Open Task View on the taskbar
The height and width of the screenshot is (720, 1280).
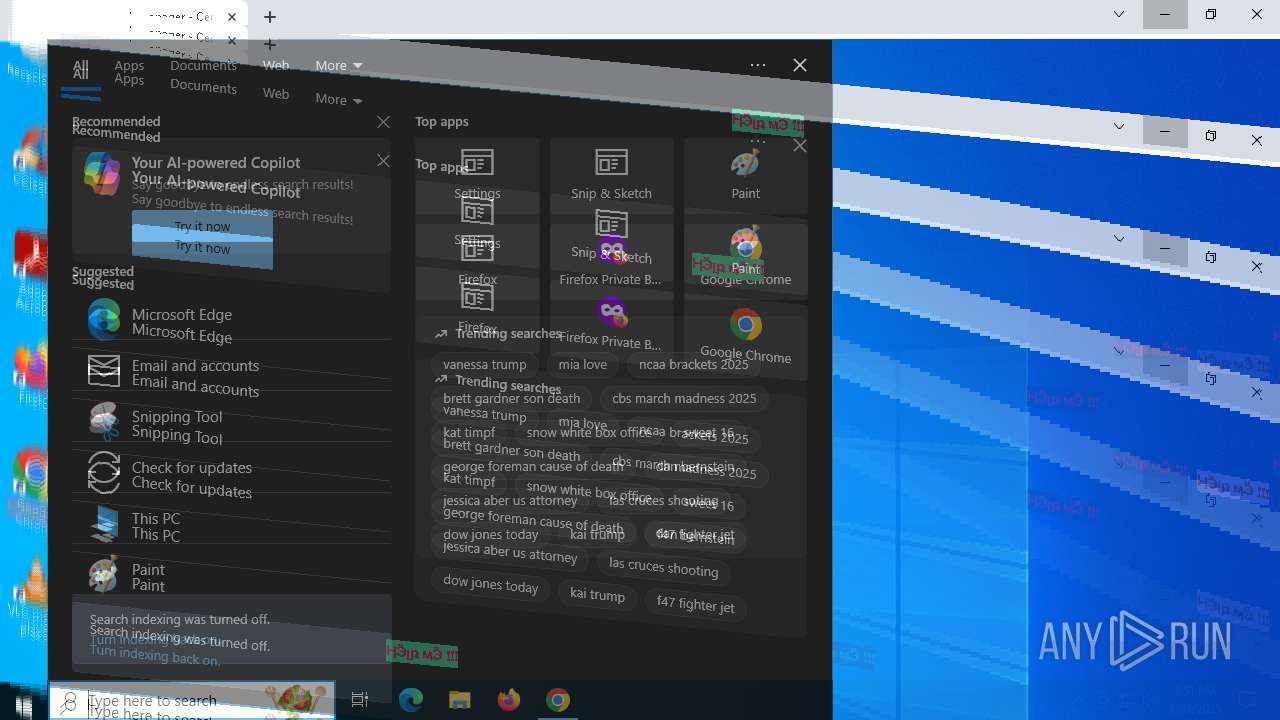click(360, 700)
